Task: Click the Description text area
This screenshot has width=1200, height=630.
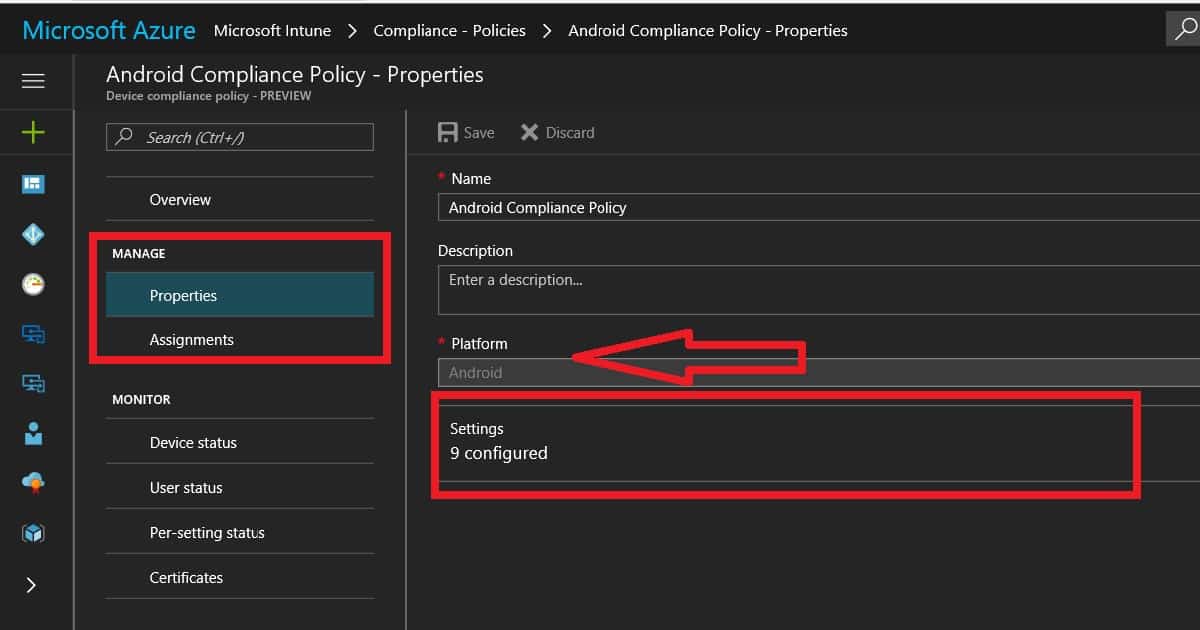Action: coord(819,291)
